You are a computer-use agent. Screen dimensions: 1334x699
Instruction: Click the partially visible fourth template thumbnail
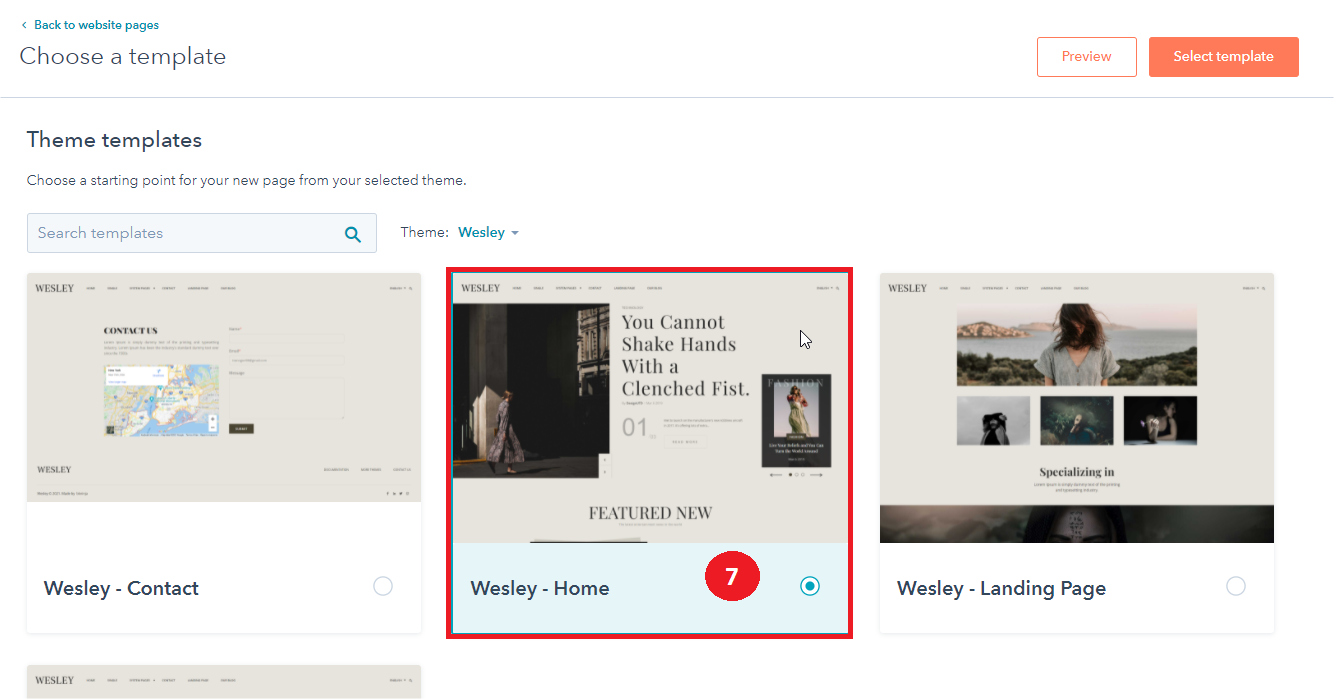click(224, 682)
